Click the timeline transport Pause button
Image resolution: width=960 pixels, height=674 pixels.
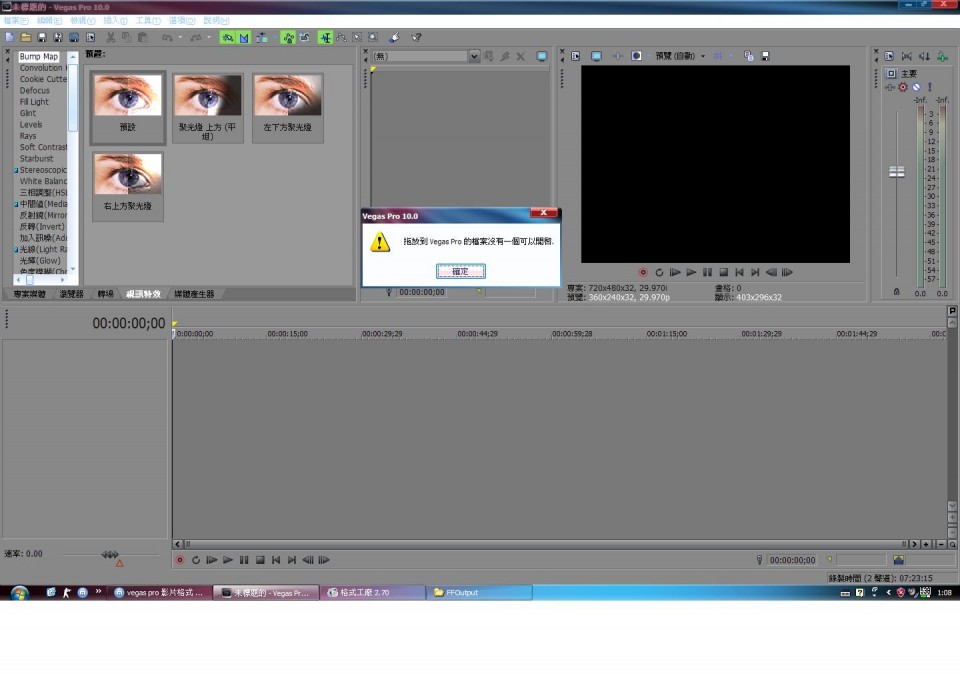click(x=244, y=560)
